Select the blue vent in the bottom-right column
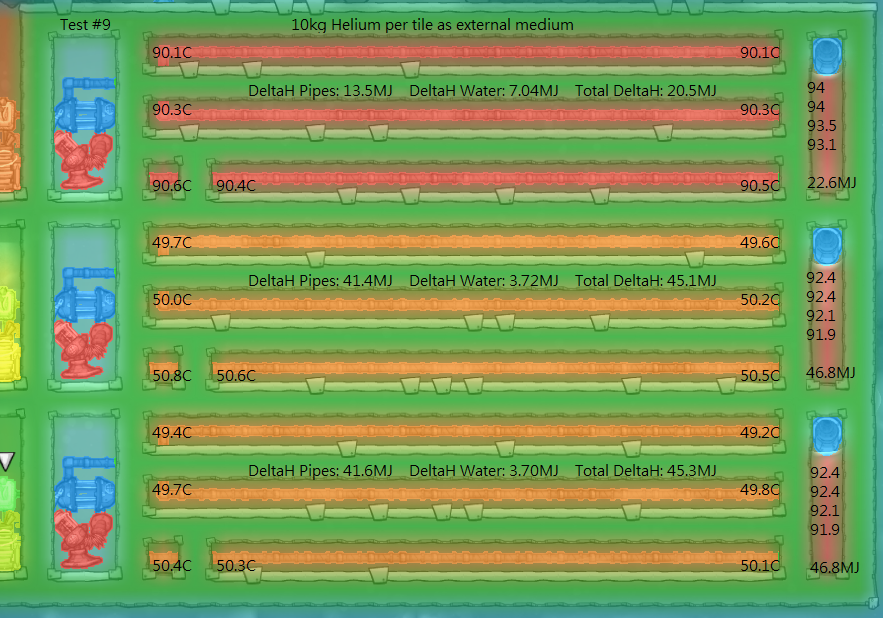 point(826,435)
